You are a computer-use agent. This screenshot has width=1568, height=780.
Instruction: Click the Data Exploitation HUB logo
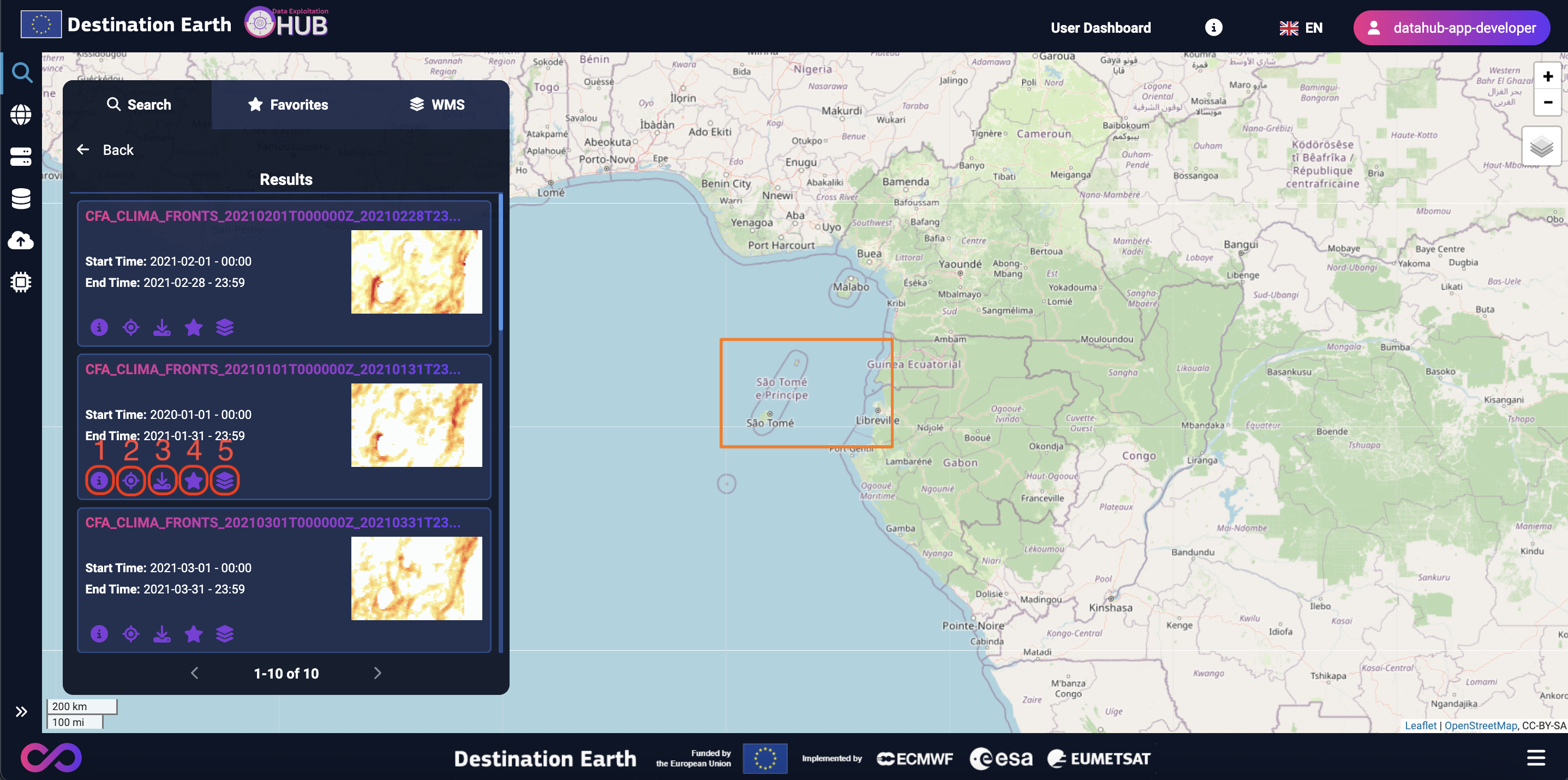click(286, 23)
